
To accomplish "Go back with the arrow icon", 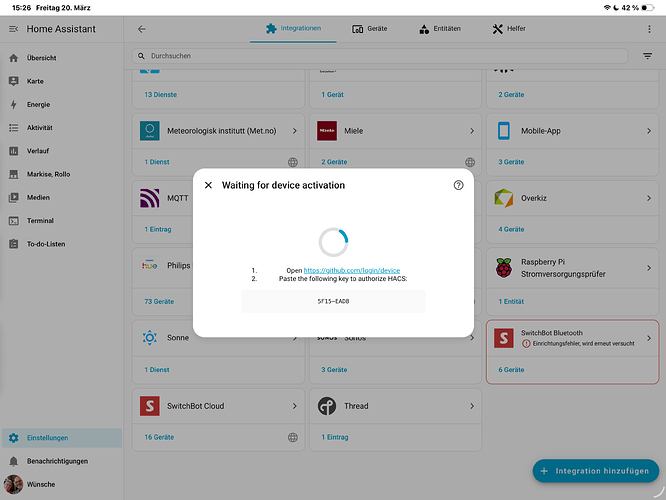I will 142,29.
